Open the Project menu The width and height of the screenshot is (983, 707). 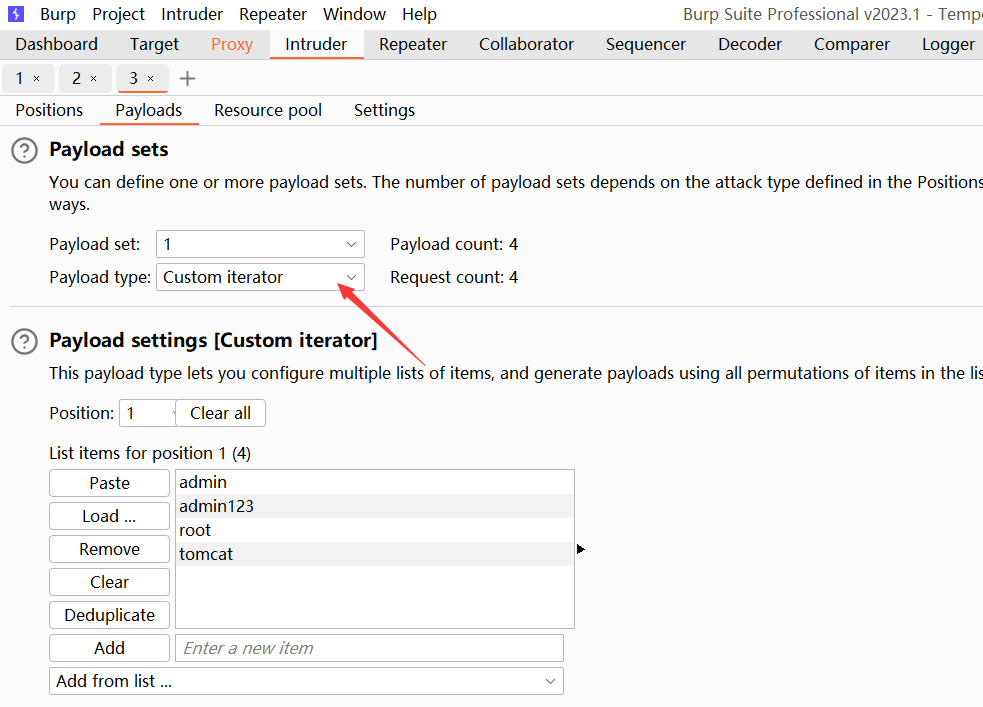pos(118,14)
